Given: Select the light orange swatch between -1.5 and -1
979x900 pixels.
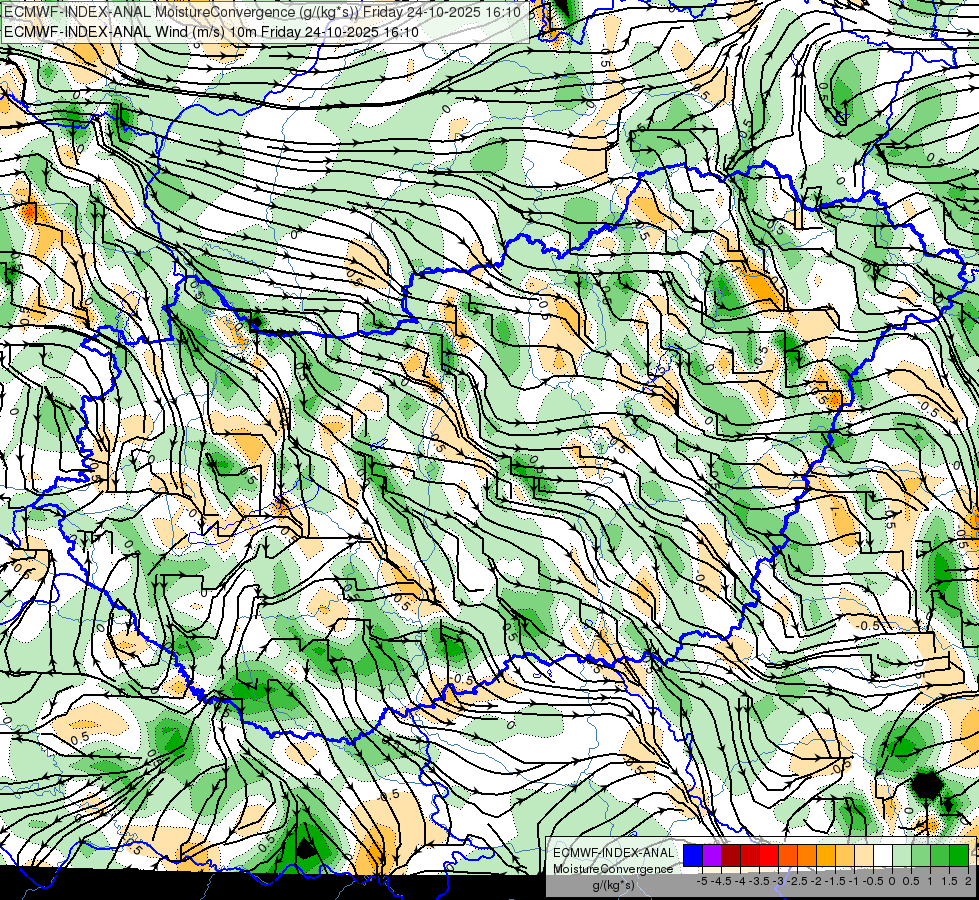Looking at the screenshot, I should [845, 856].
